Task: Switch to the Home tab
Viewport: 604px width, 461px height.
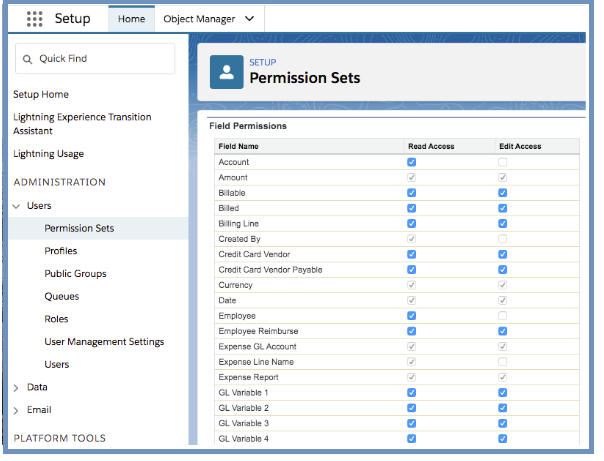Action: (x=133, y=19)
